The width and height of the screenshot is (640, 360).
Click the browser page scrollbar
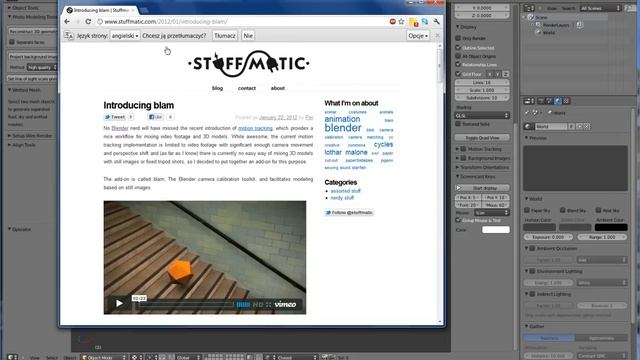[440, 65]
